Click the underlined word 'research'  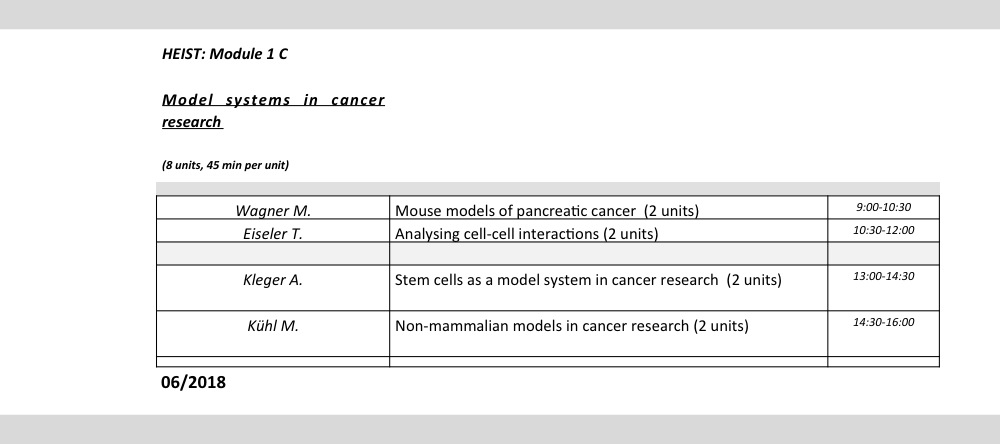[x=192, y=122]
